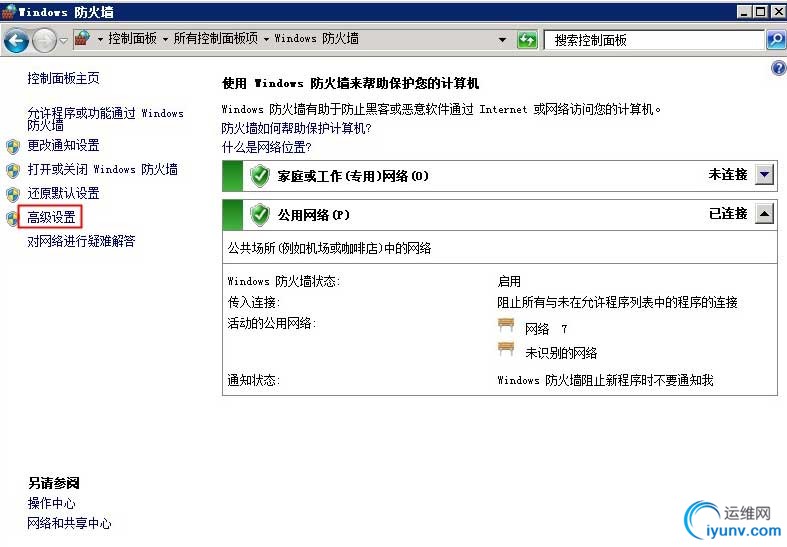Image resolution: width=787 pixels, height=547 pixels.
Task: Click shield icon beside 更改通知设置
Action: (x=13, y=147)
